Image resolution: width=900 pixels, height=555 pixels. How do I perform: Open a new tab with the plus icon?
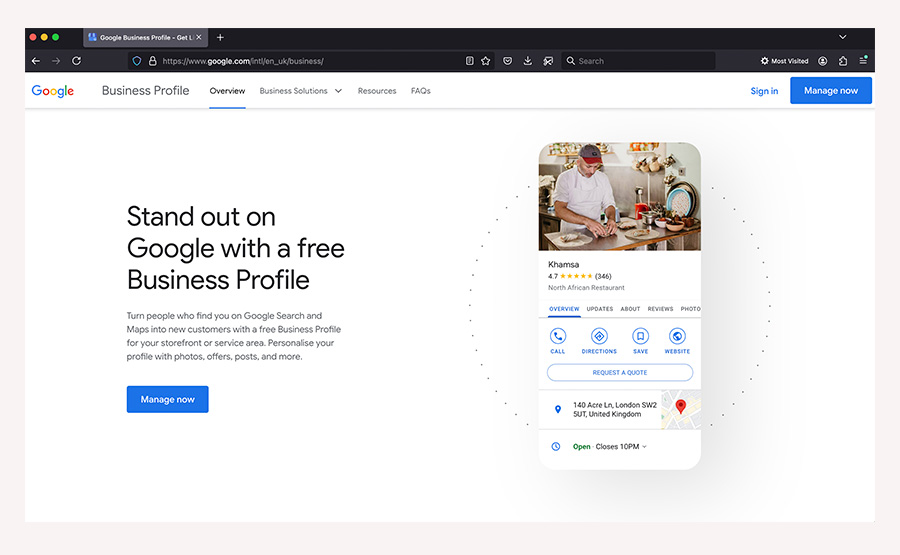pos(220,37)
